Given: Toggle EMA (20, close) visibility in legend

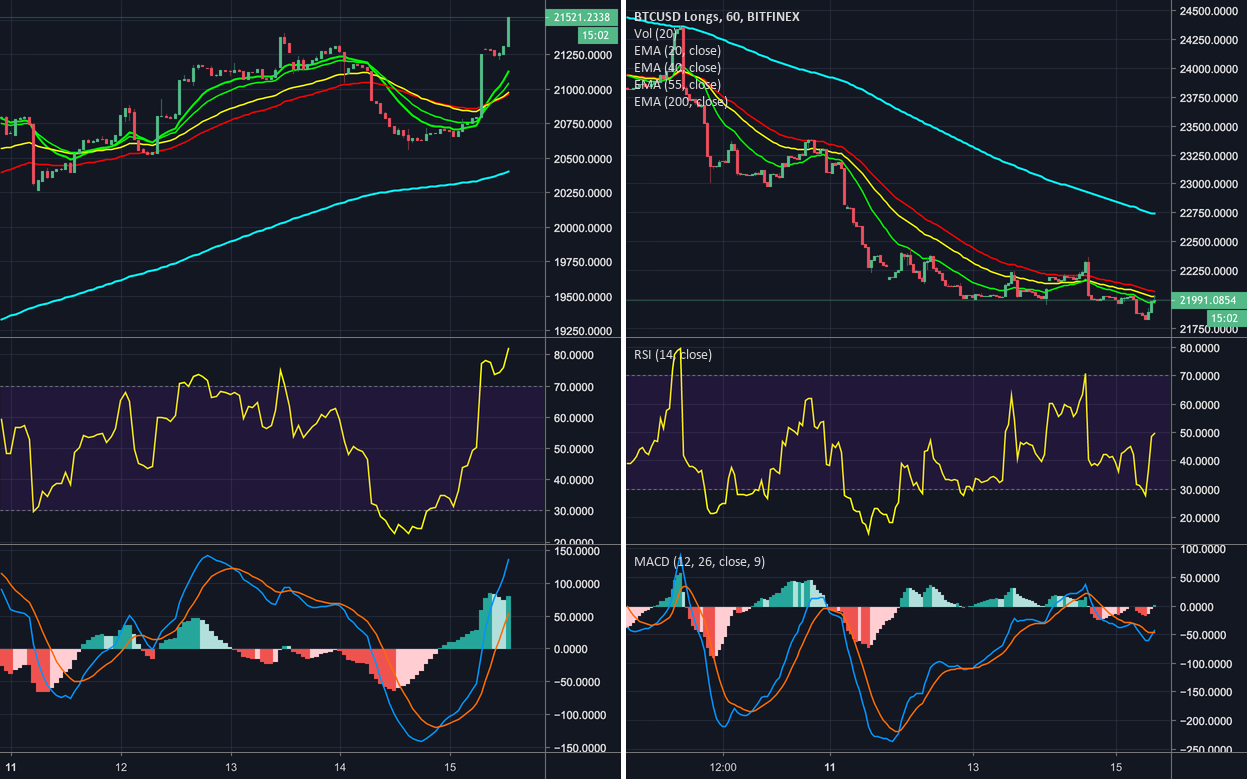Looking at the screenshot, I should pyautogui.click(x=677, y=49).
